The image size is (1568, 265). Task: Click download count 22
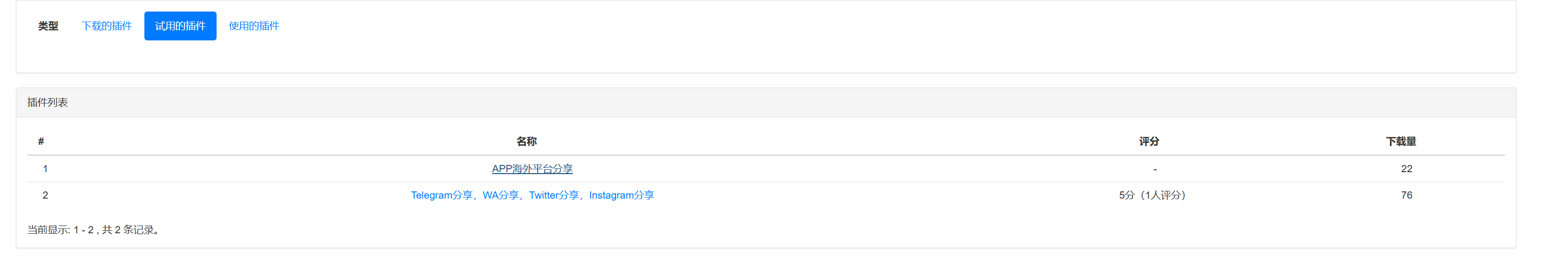click(1406, 169)
